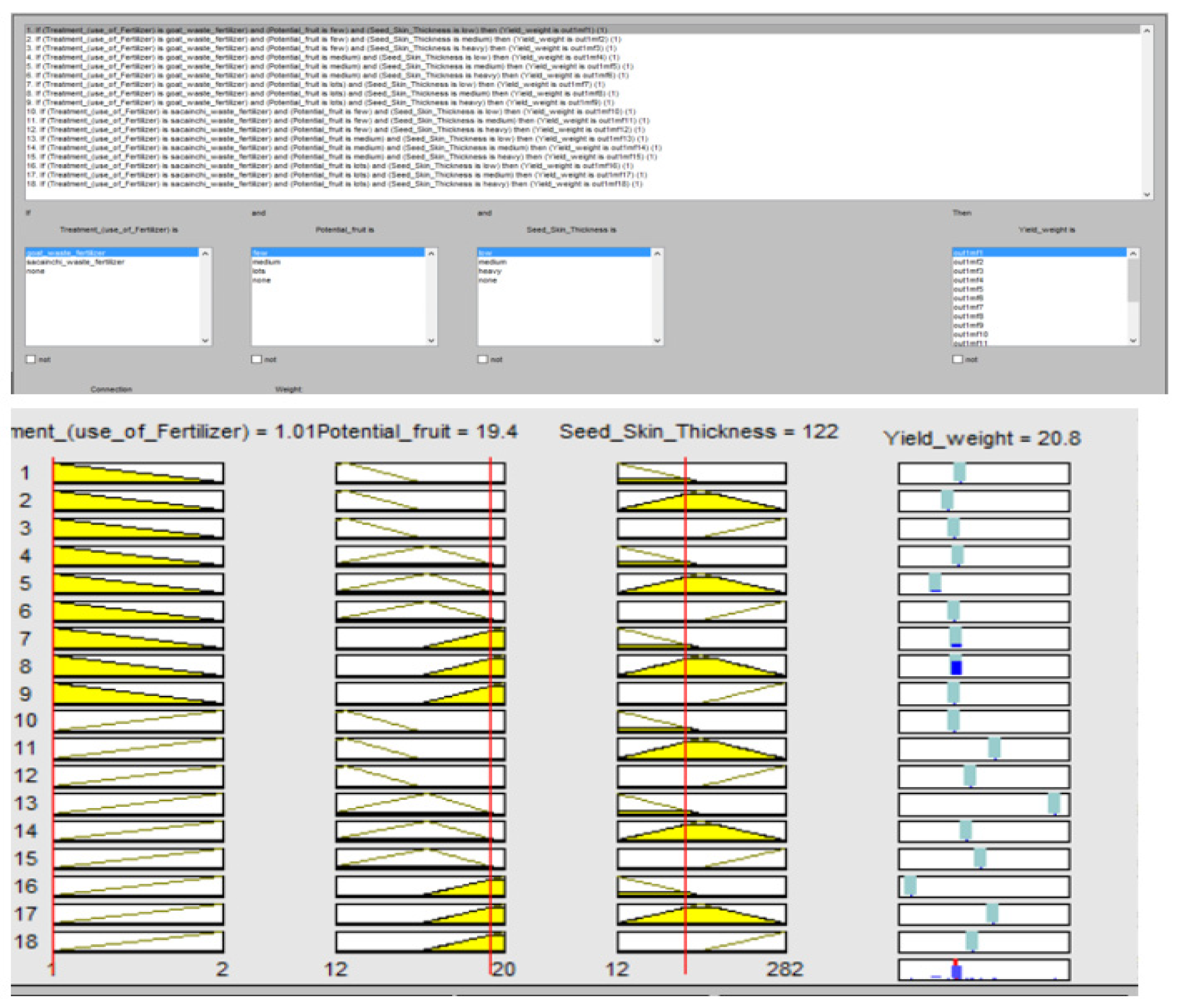Screen dimensions: 1181x1008
Task: Choose out1mf5 in Yield_weight list
Action: (968, 289)
